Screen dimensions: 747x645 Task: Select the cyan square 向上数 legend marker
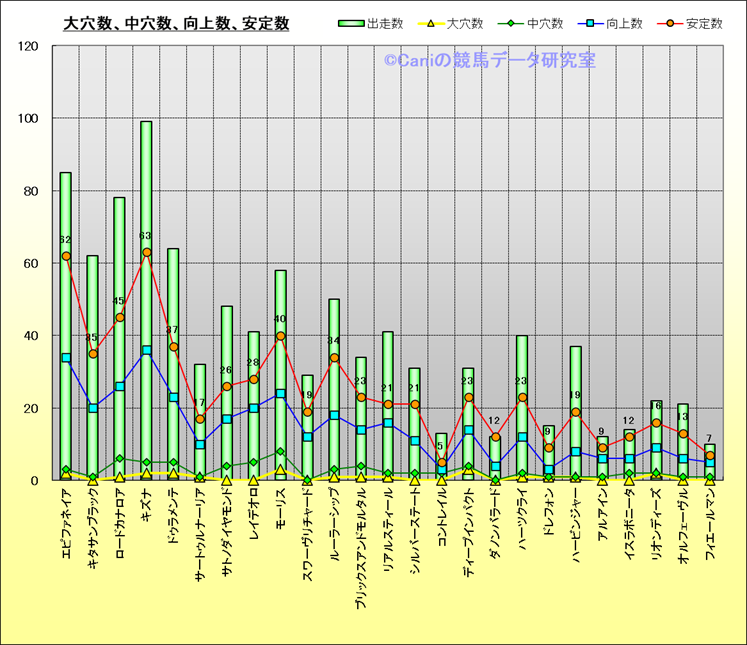point(589,23)
